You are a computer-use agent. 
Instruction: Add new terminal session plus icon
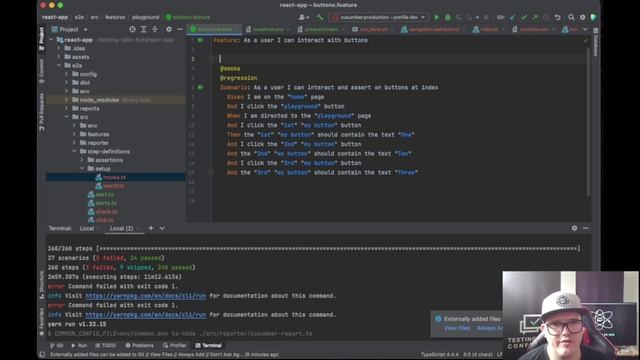tap(151, 228)
